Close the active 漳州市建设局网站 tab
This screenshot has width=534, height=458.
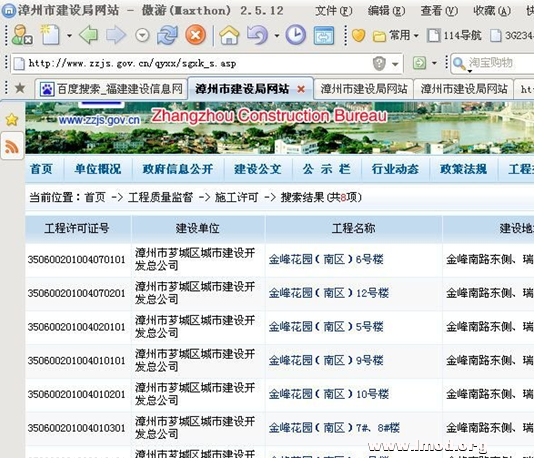click(301, 89)
